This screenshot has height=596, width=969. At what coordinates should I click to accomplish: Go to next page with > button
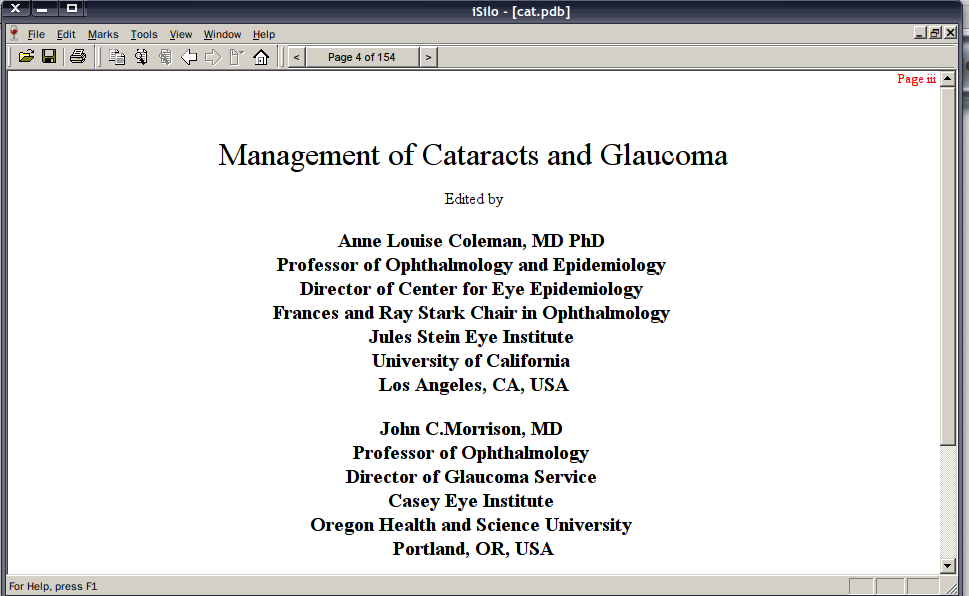point(428,57)
